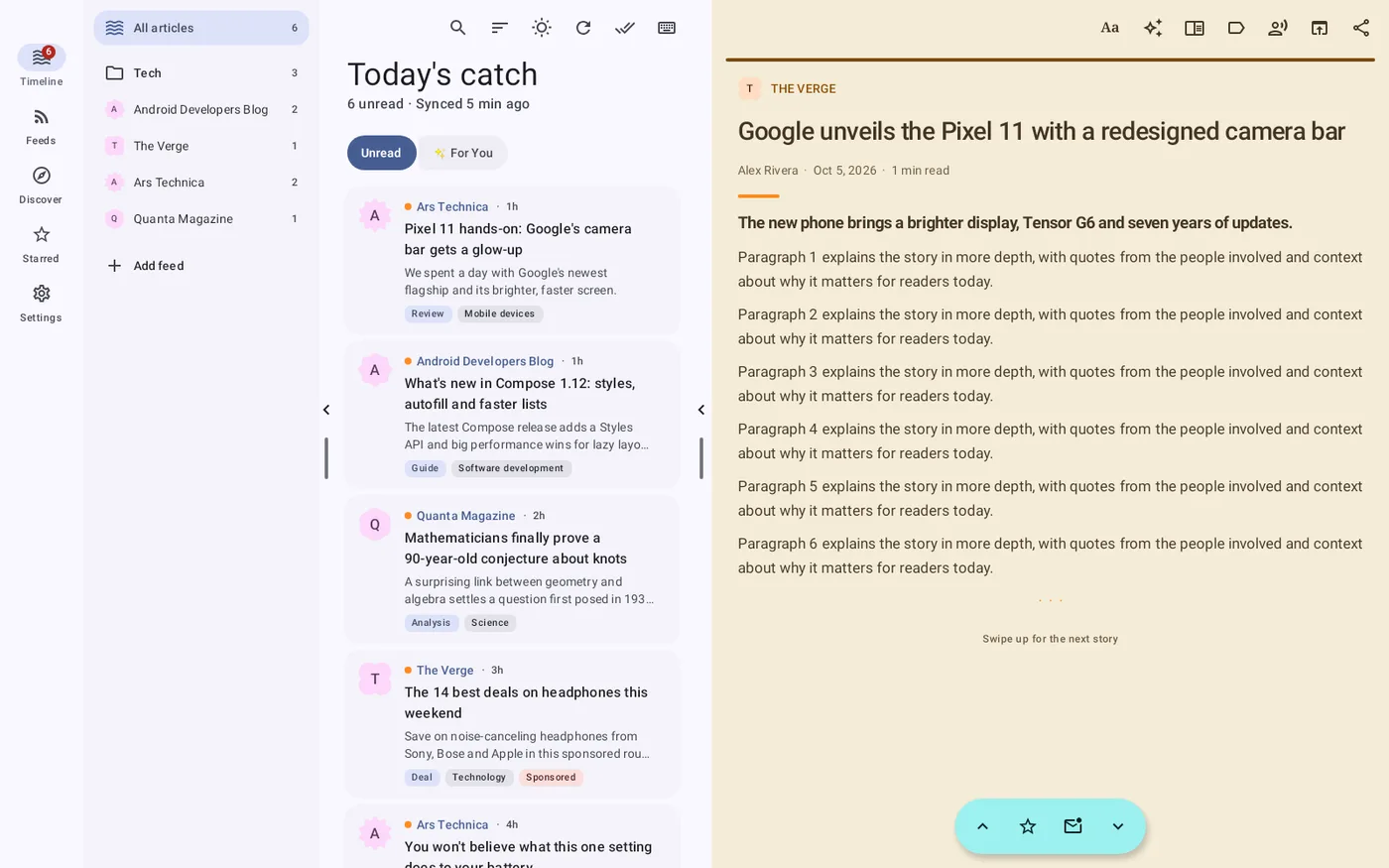Click Add feed
The height and width of the screenshot is (868, 1389).
click(x=201, y=266)
